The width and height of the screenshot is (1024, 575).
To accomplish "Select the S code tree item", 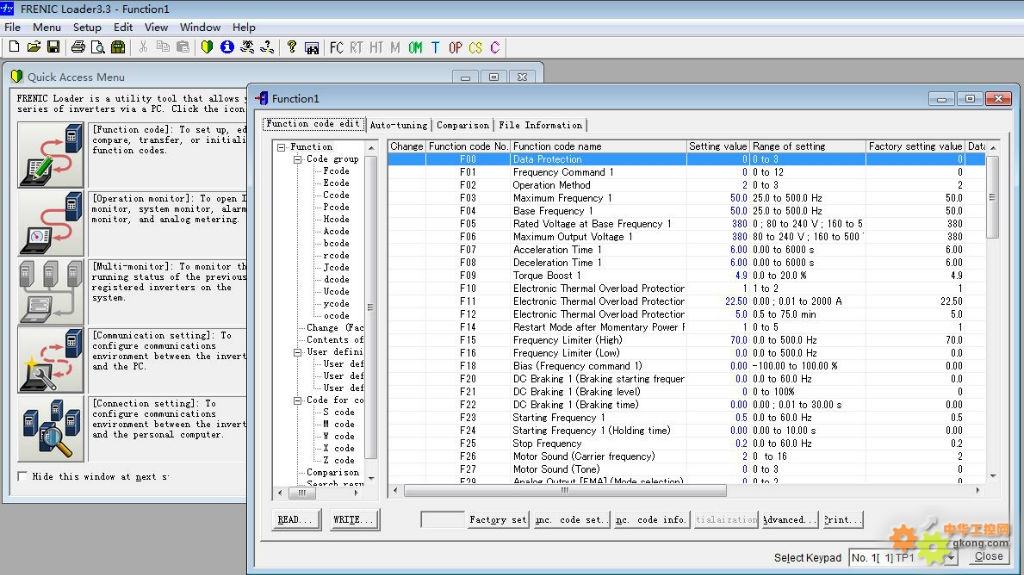I will pyautogui.click(x=338, y=412).
